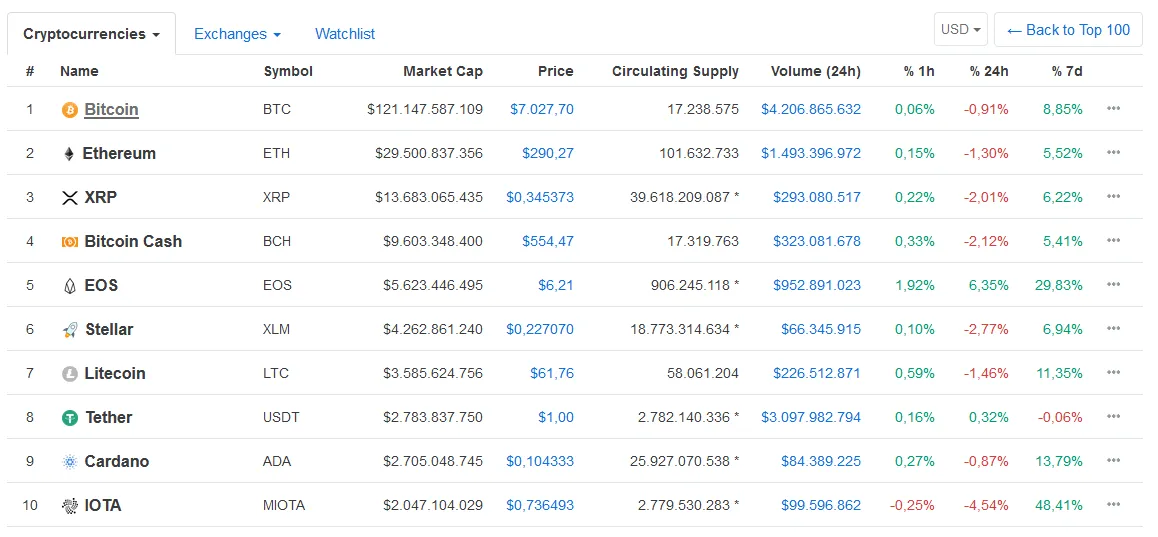Image resolution: width=1158 pixels, height=537 pixels.
Task: Sort by Volume (24h) column header
Action: click(x=815, y=72)
